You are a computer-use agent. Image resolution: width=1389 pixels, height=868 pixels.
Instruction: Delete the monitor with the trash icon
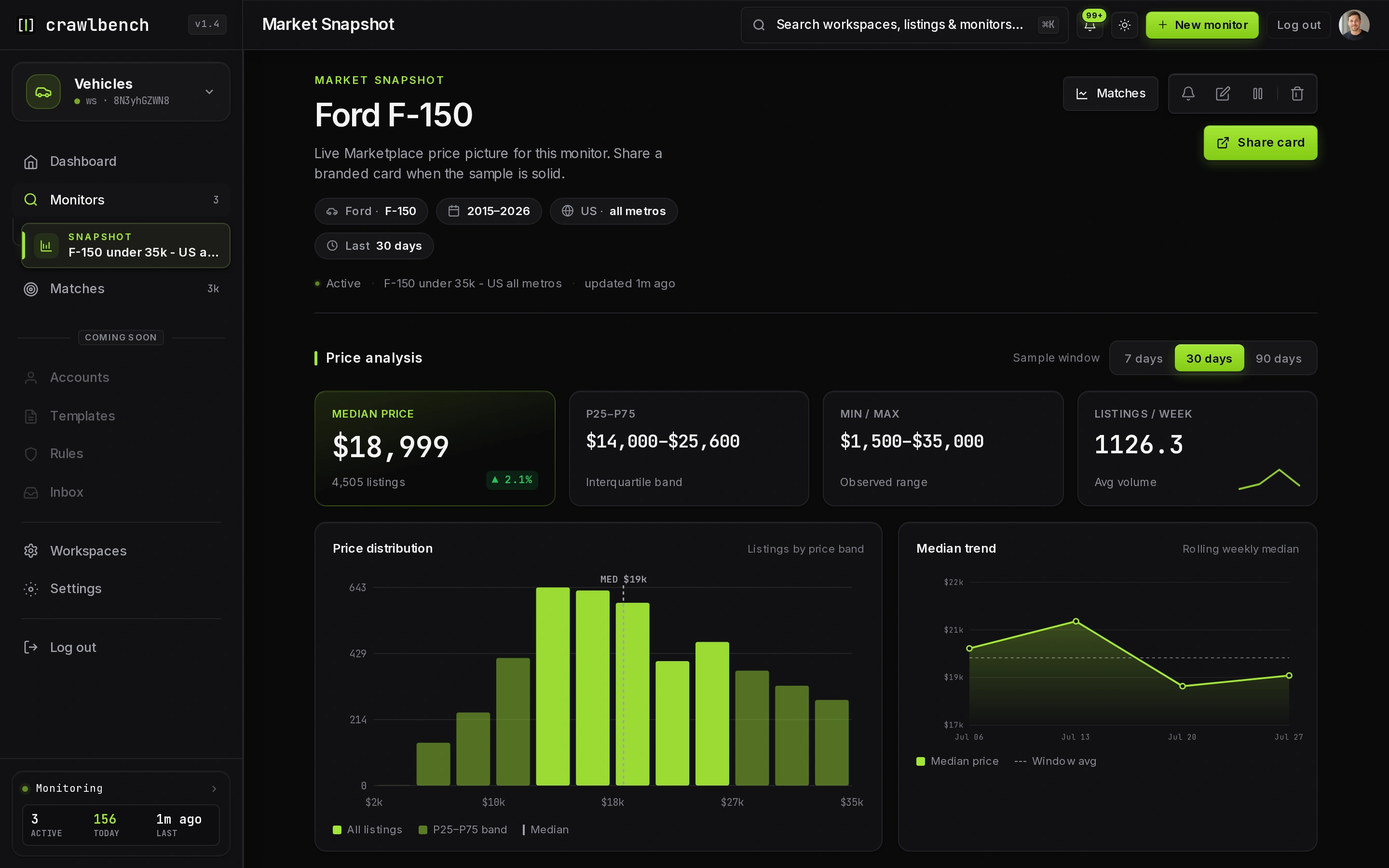coord(1297,94)
